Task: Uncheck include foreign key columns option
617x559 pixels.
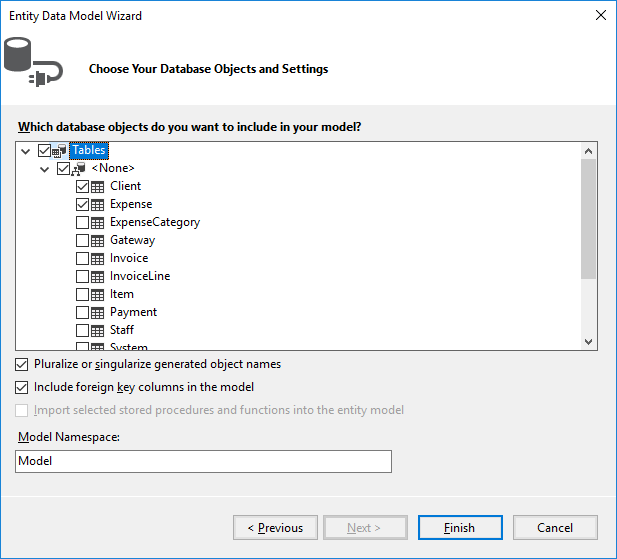Action: coord(23,387)
